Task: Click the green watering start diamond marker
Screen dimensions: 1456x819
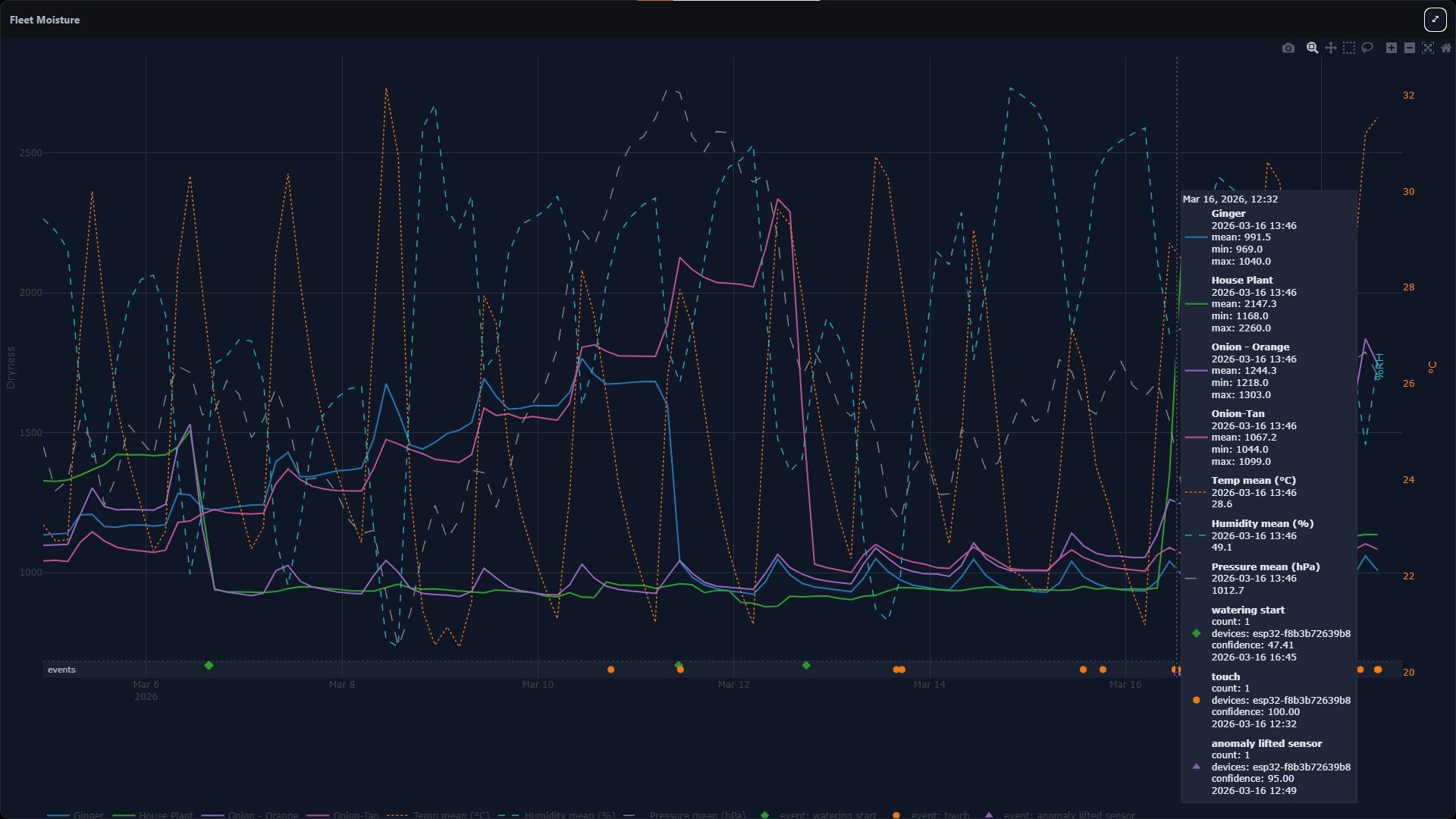Action: (209, 667)
